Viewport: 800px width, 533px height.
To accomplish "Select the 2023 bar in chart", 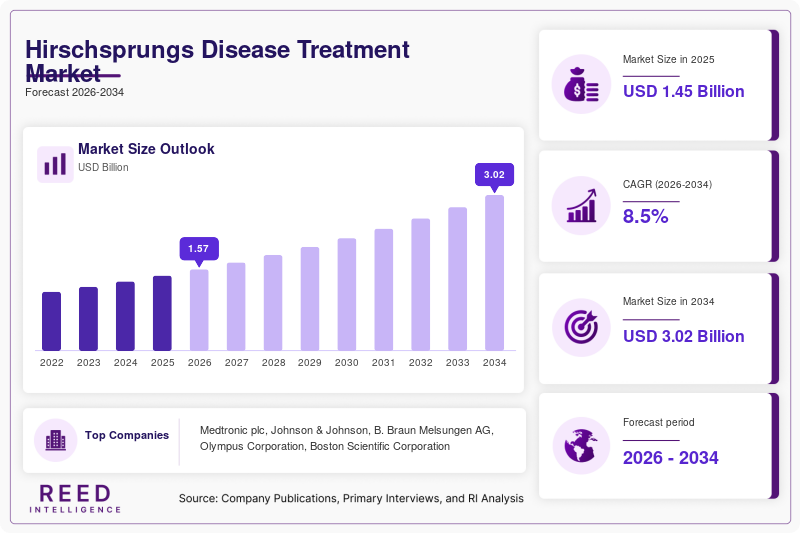I will point(88,319).
